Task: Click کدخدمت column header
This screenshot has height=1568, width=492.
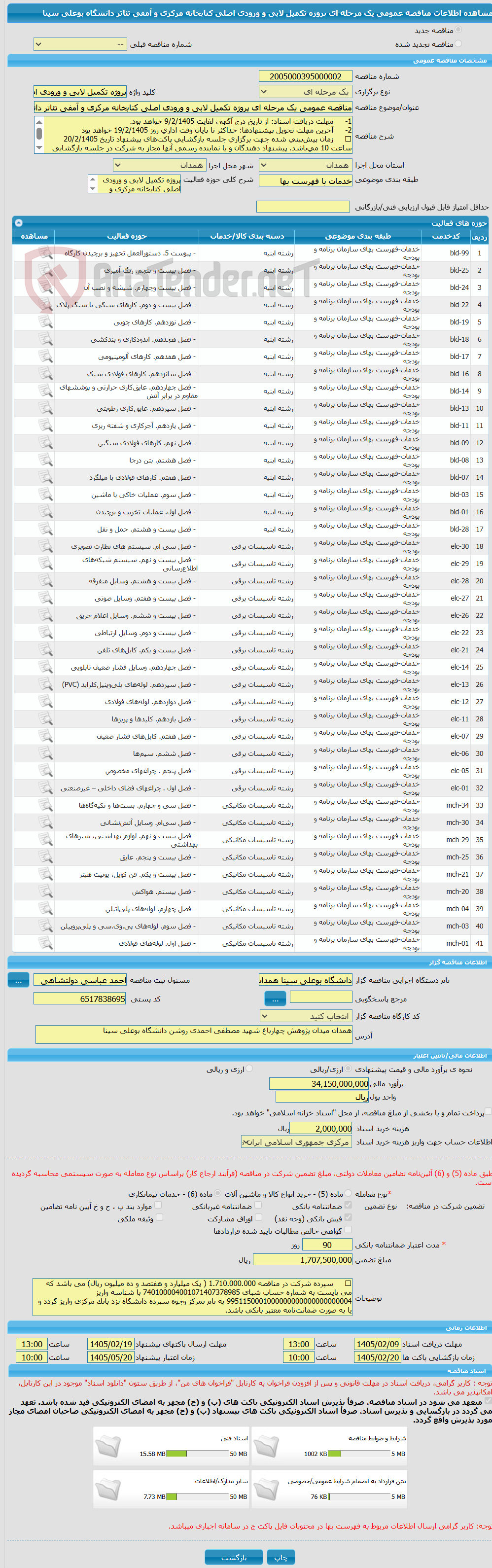Action: click(x=446, y=236)
